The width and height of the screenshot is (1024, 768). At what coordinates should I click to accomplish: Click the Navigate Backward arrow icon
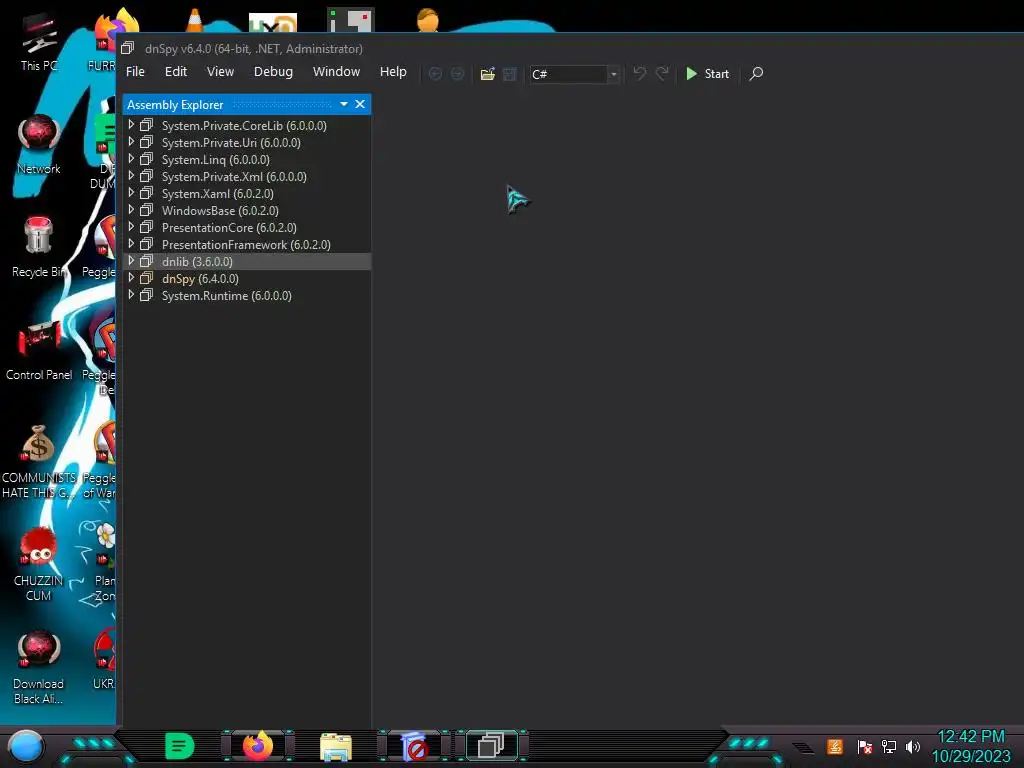[x=435, y=74]
